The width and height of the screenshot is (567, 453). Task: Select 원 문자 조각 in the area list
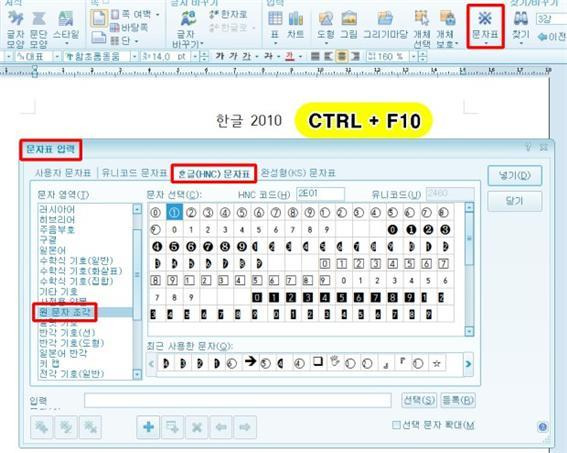(x=65, y=312)
